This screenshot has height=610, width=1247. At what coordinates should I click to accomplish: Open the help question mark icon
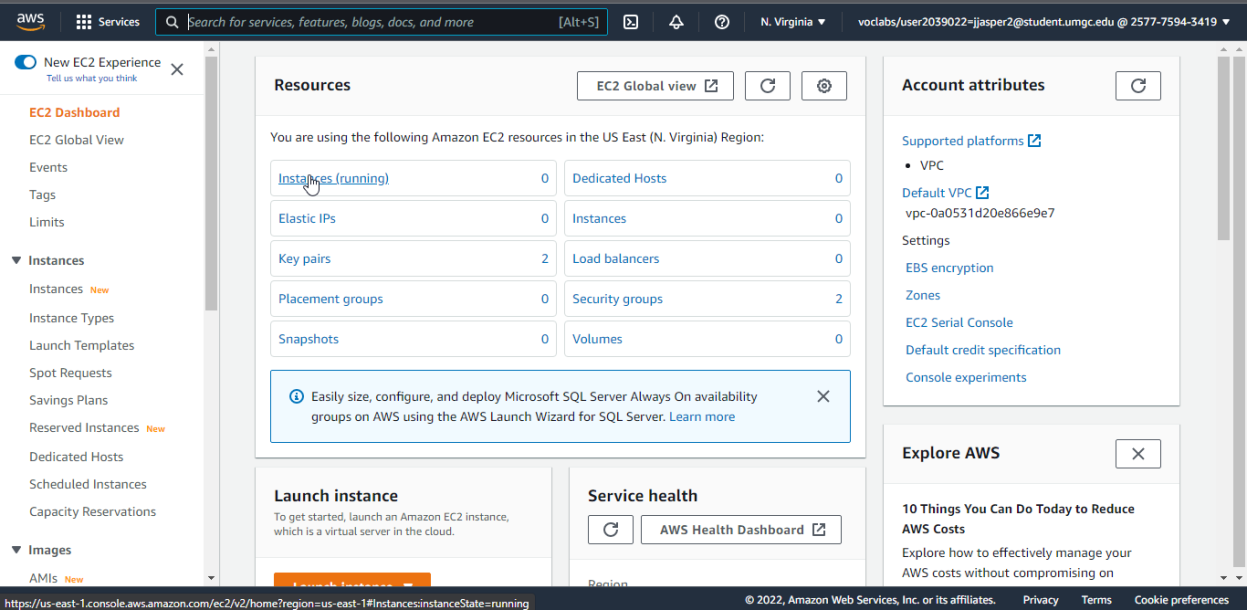click(722, 22)
